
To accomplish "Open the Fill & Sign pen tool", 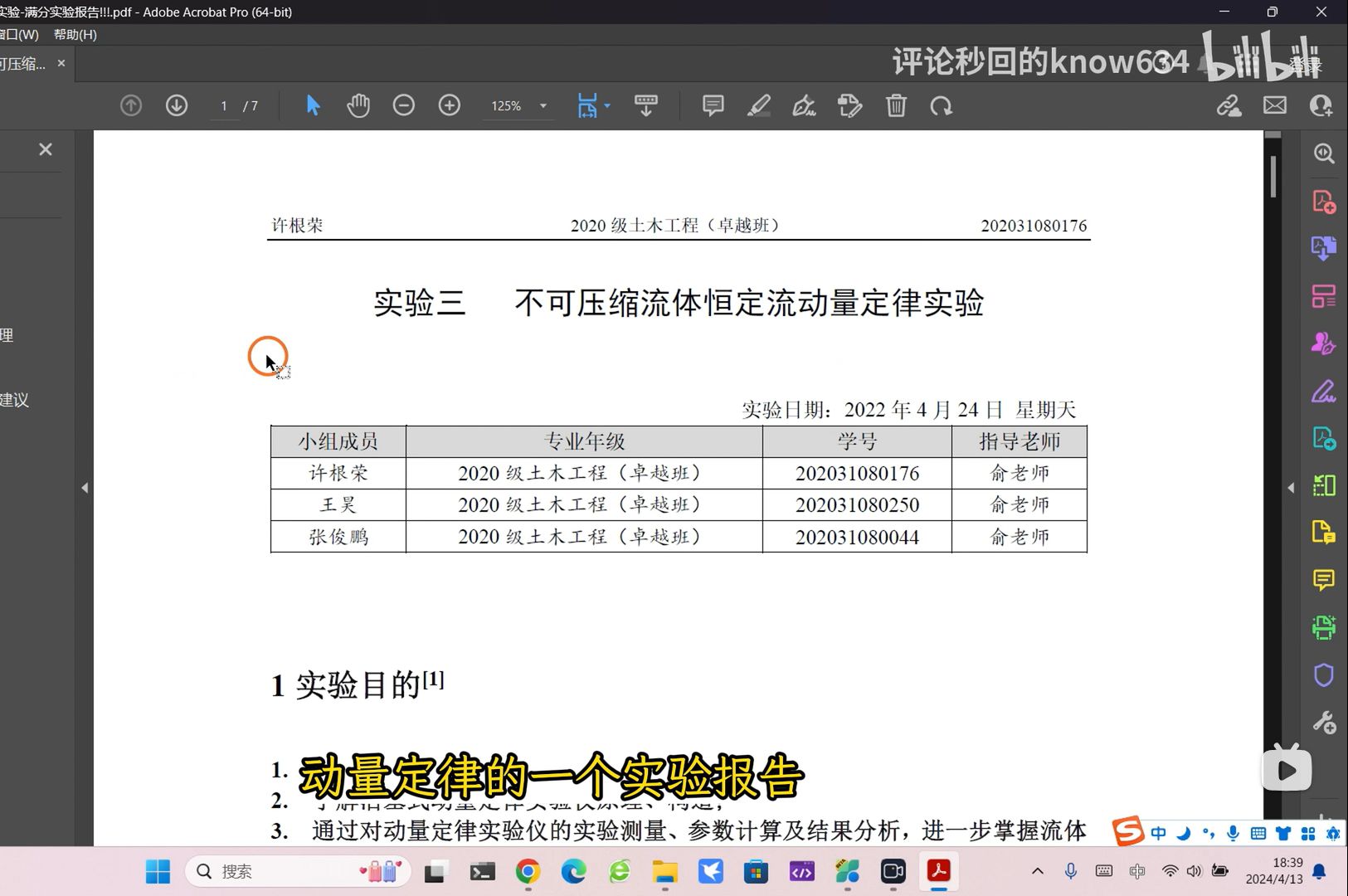I will 805,105.
